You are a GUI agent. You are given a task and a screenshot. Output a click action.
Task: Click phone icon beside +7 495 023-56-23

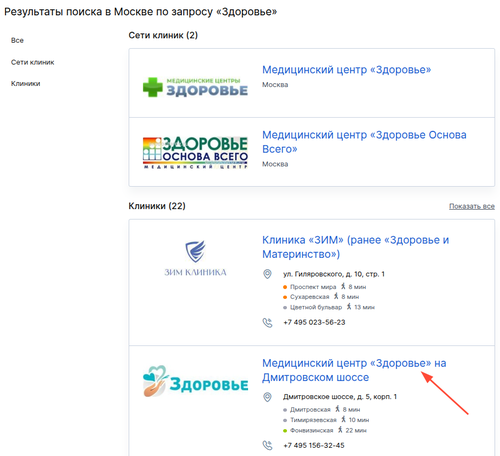(267, 323)
